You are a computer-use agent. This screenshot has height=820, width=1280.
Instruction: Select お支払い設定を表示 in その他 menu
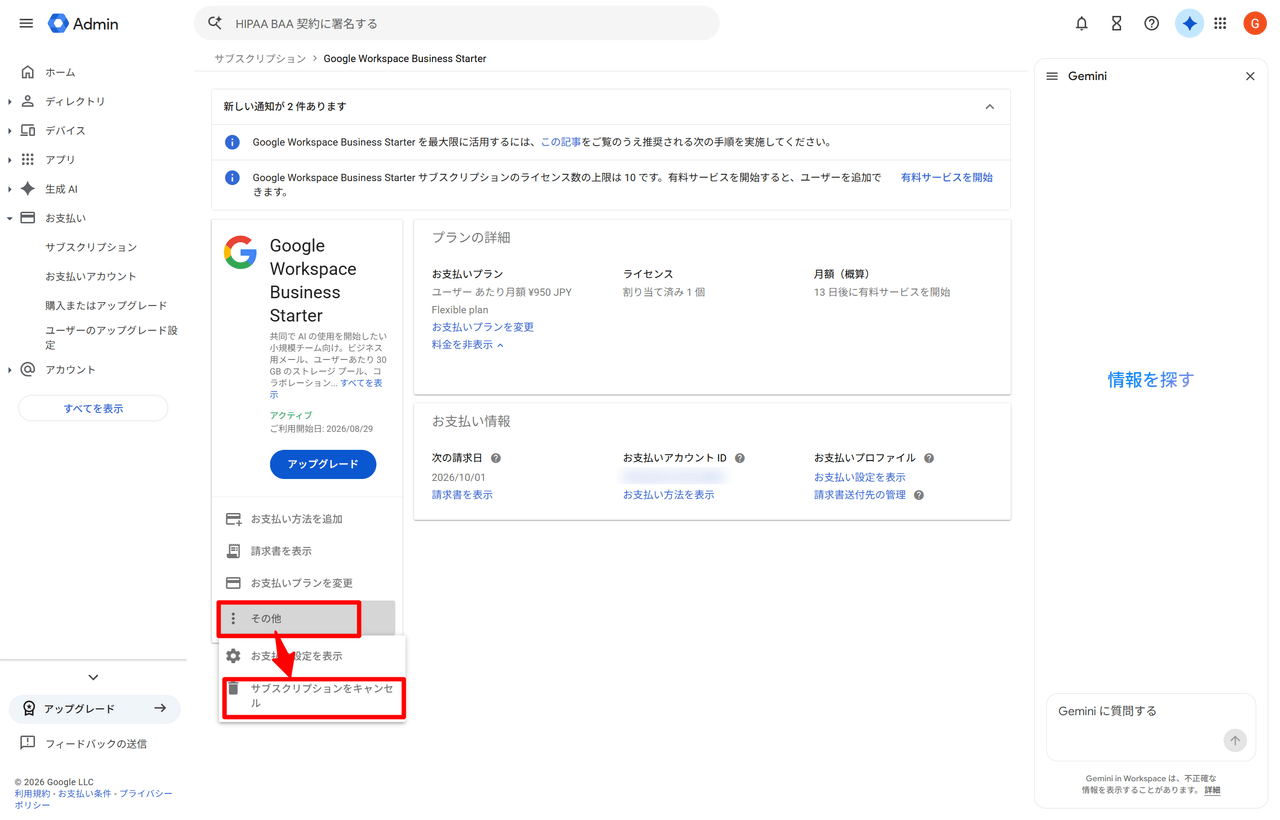point(313,656)
